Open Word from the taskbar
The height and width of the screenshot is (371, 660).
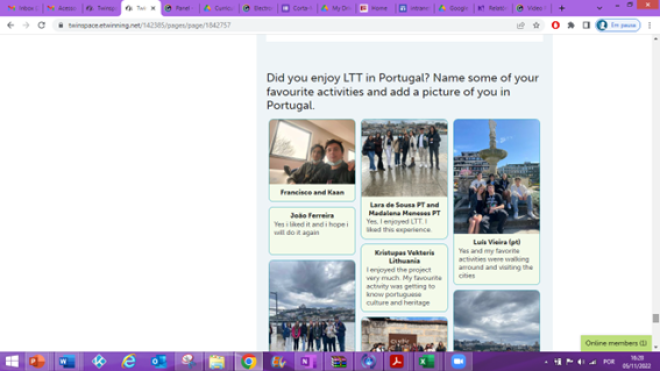(x=67, y=362)
